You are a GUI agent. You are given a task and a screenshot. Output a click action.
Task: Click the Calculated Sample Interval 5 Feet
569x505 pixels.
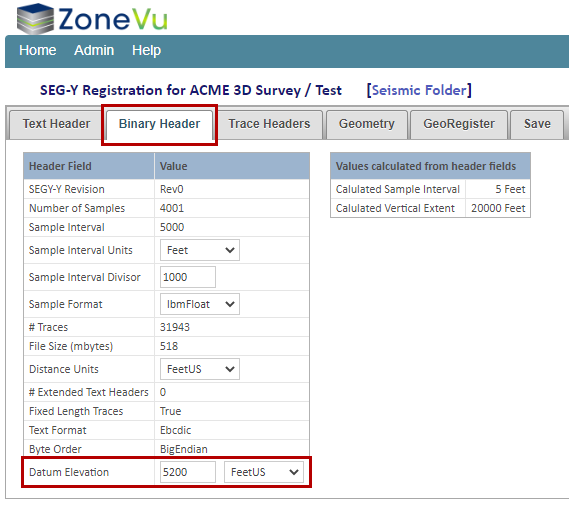[510, 189]
